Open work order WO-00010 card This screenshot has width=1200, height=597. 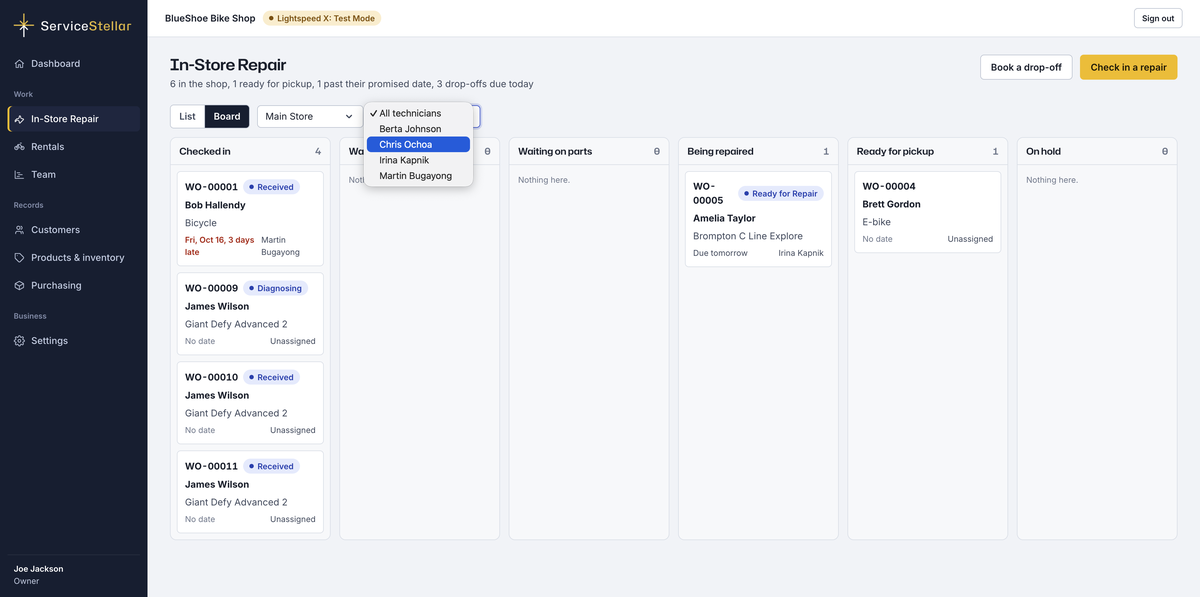(250, 403)
